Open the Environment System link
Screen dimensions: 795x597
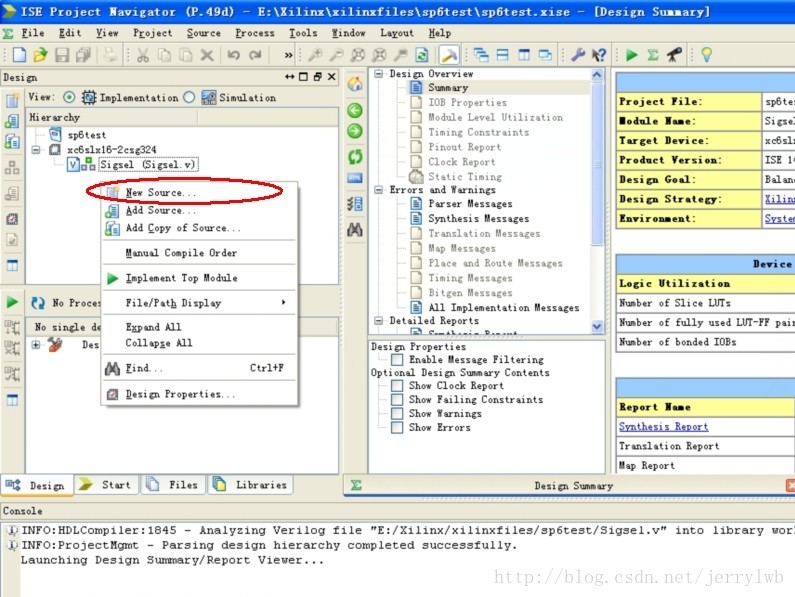coord(779,219)
